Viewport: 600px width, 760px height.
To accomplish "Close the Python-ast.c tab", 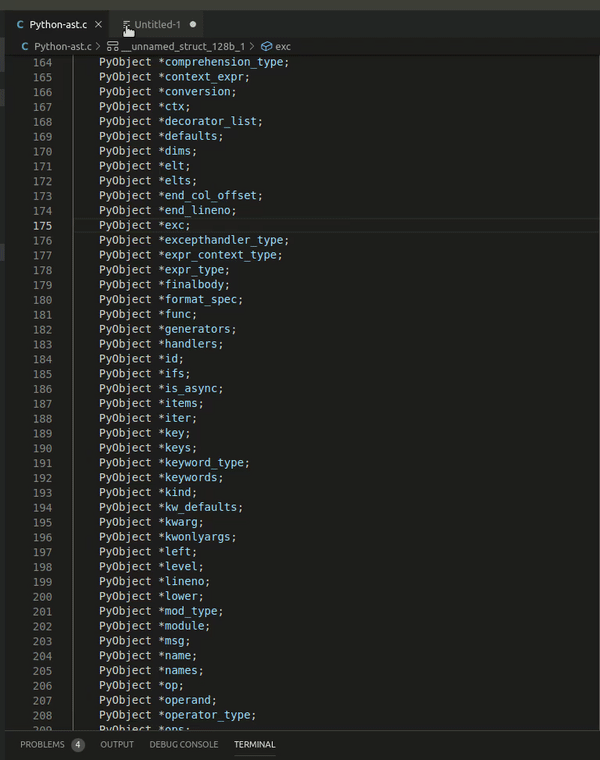I will (x=98, y=24).
